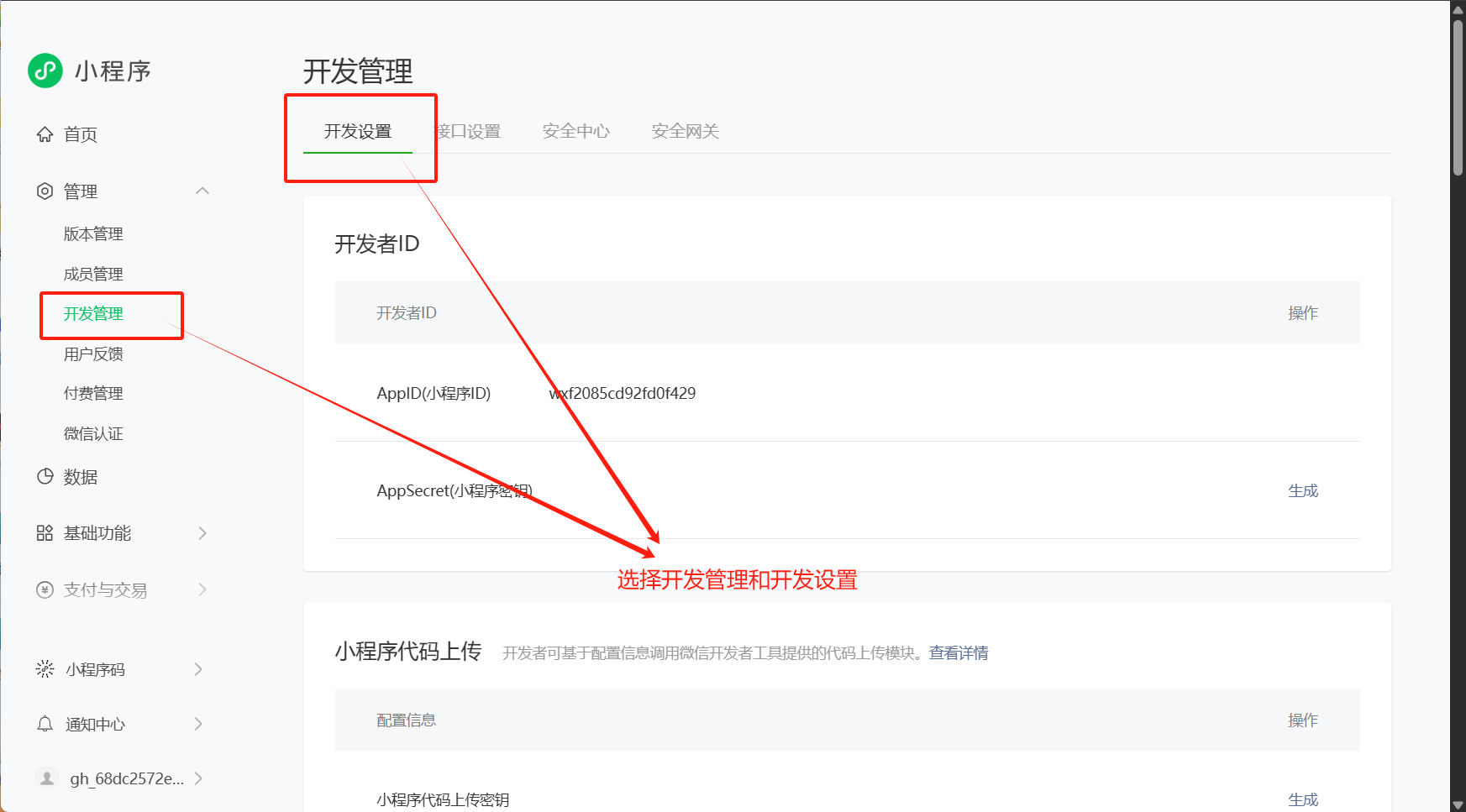1466x812 pixels.
Task: Click the 小程序代码上传 section heading
Action: [x=408, y=651]
